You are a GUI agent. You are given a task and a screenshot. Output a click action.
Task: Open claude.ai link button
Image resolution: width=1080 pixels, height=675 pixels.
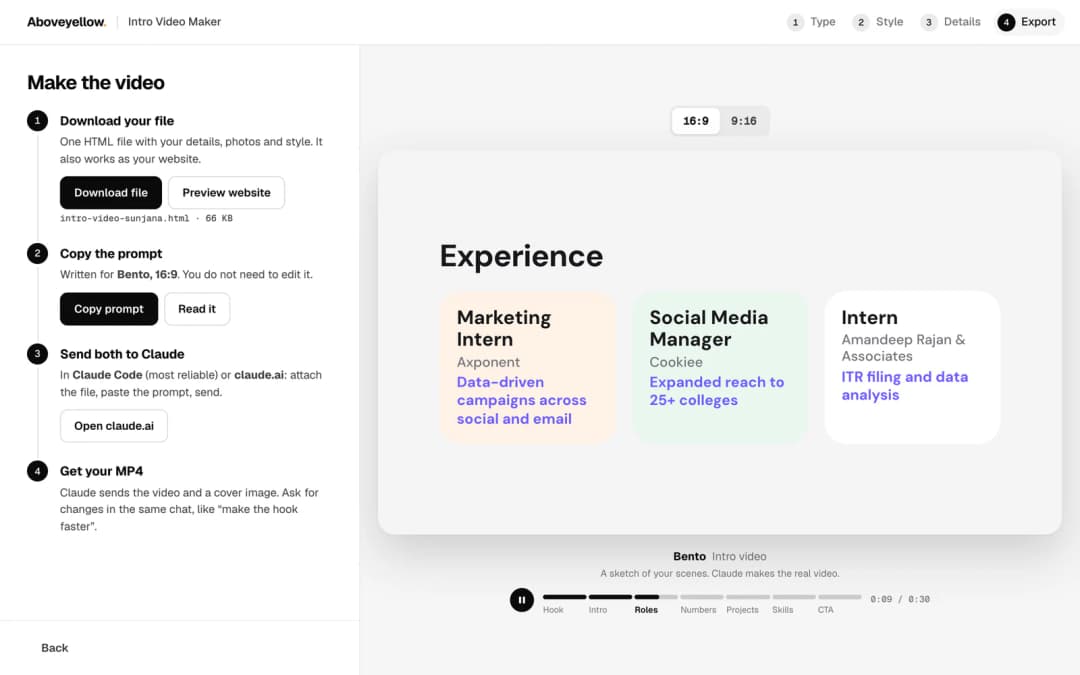click(x=114, y=426)
